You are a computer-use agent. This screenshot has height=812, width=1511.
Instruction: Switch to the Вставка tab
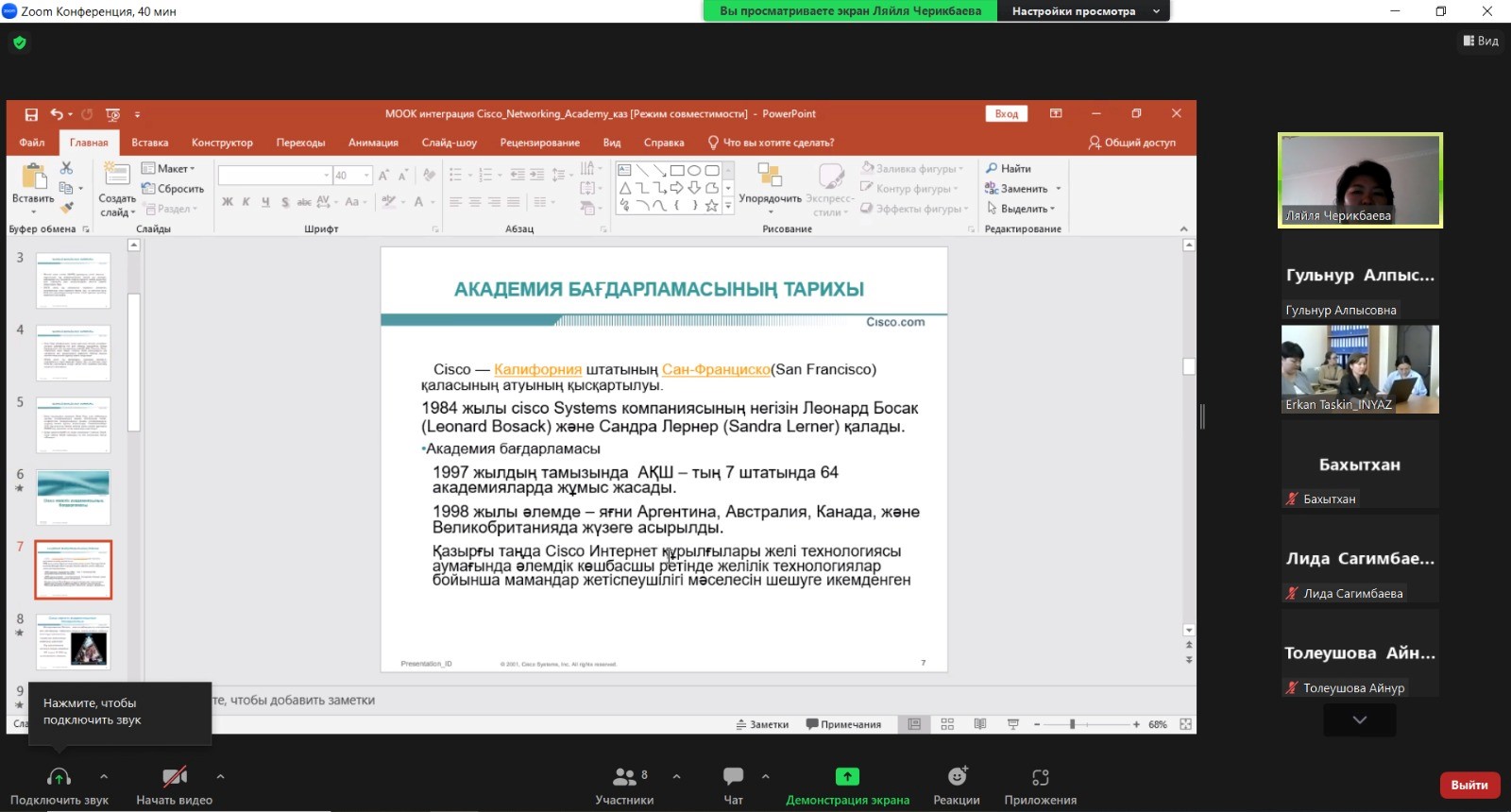pos(150,143)
